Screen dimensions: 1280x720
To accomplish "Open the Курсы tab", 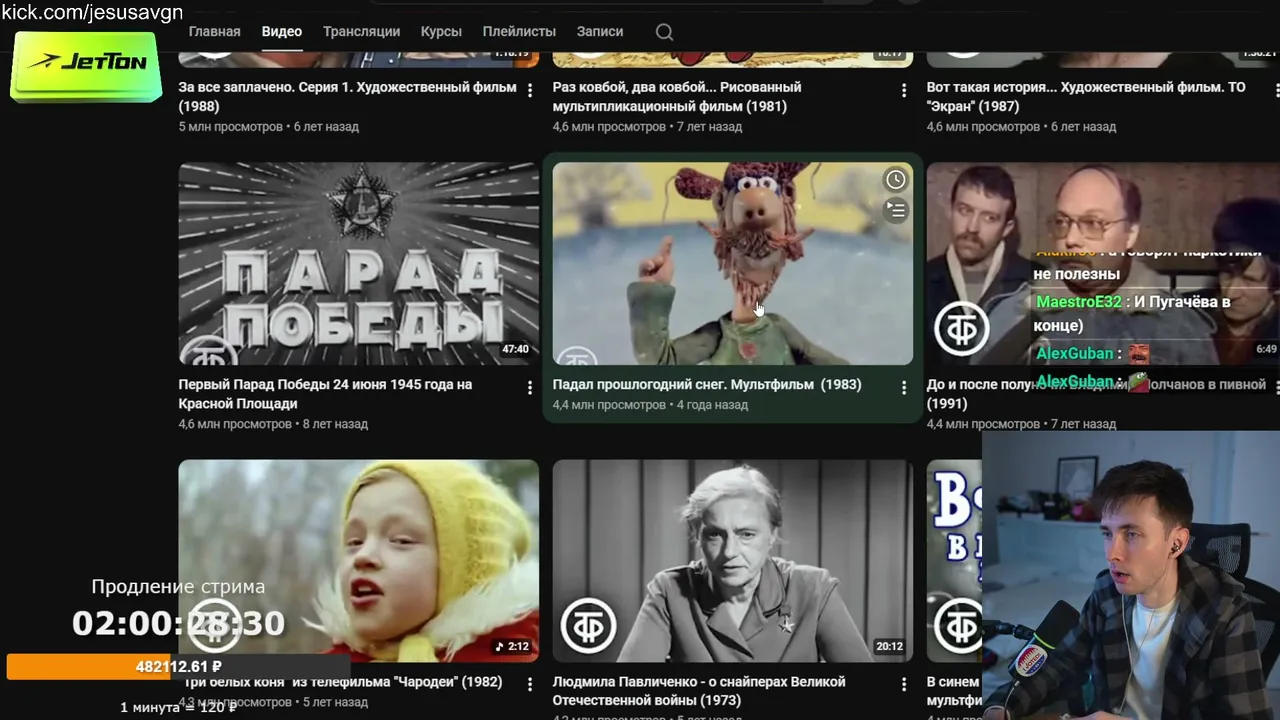I will click(441, 32).
